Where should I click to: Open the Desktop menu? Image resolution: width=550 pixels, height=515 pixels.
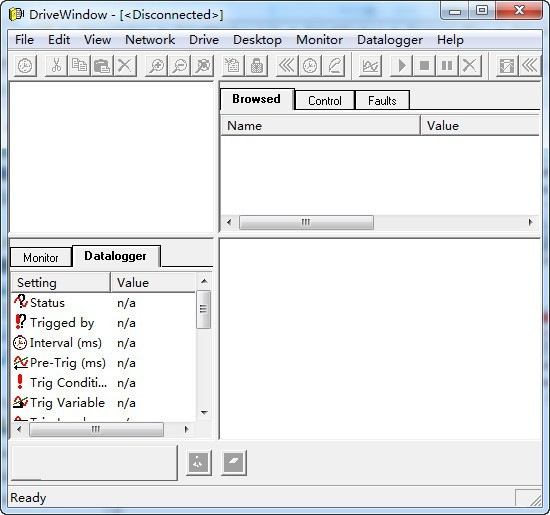(x=257, y=40)
